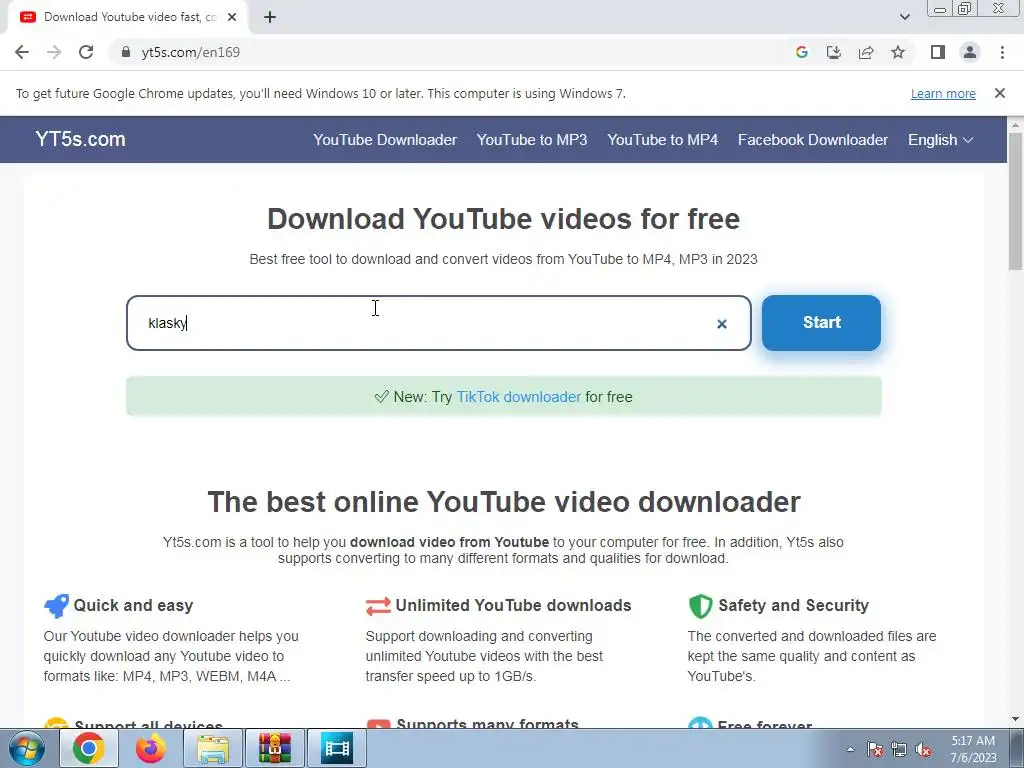
Task: Open a new browser tab
Action: [x=270, y=18]
